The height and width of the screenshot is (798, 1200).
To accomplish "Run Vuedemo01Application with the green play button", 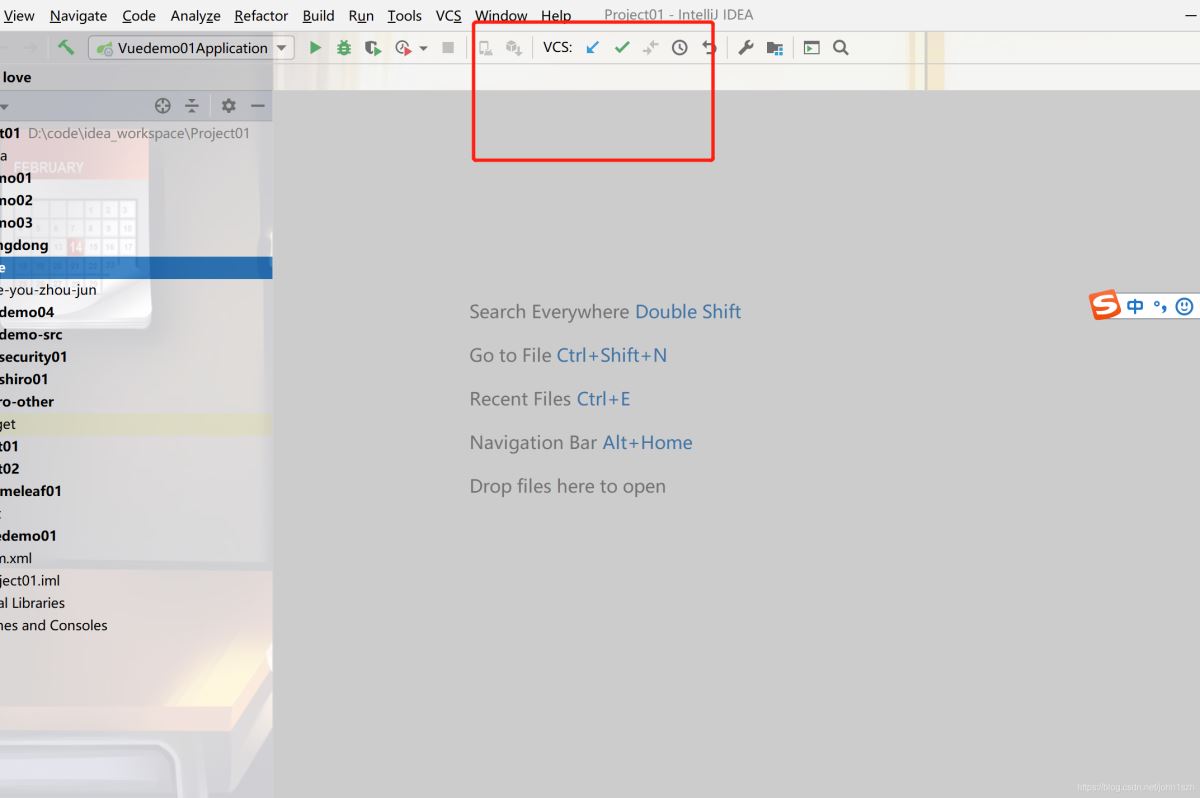I will click(x=315, y=47).
